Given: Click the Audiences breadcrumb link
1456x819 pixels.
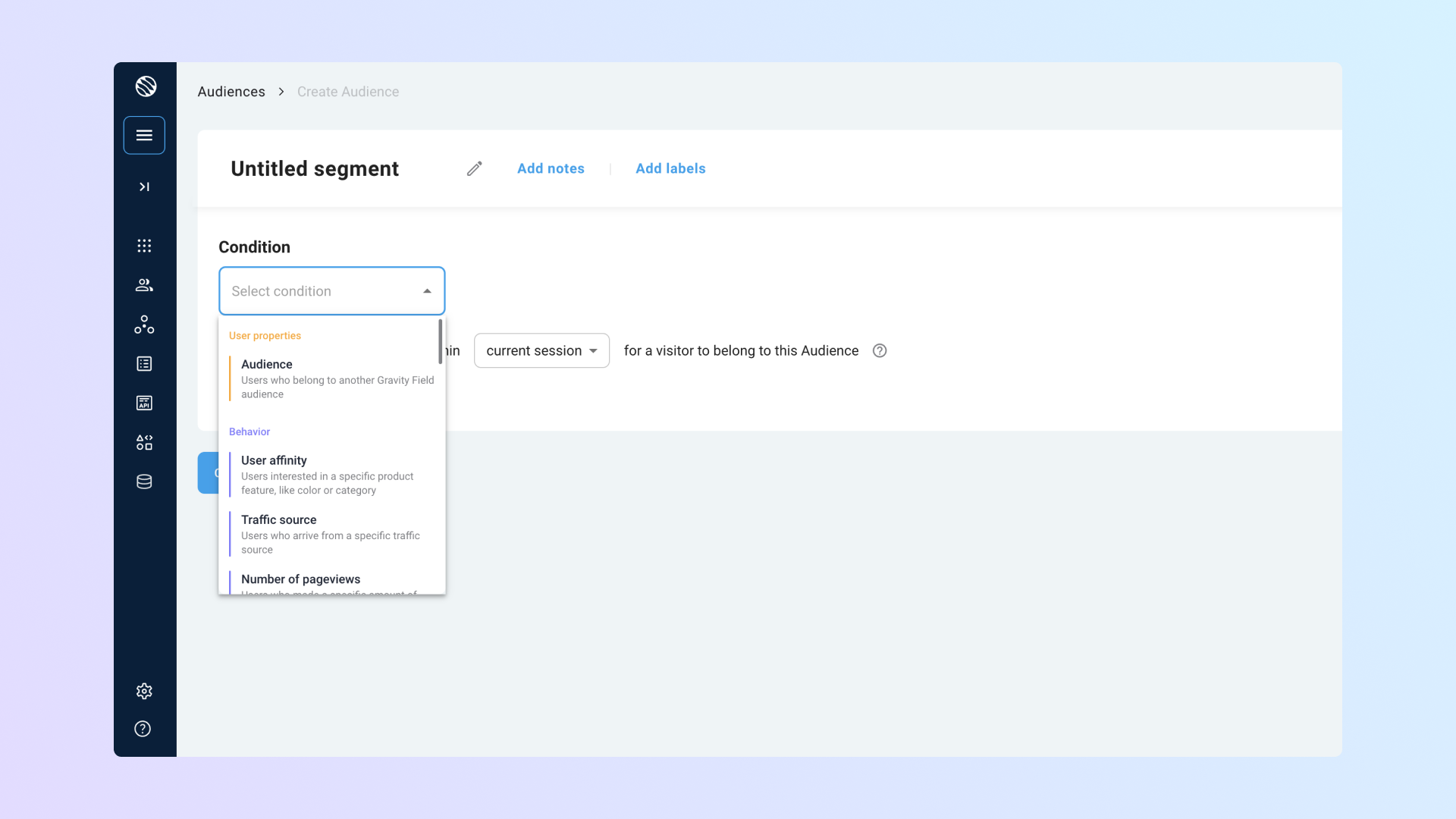Looking at the screenshot, I should pos(231,92).
